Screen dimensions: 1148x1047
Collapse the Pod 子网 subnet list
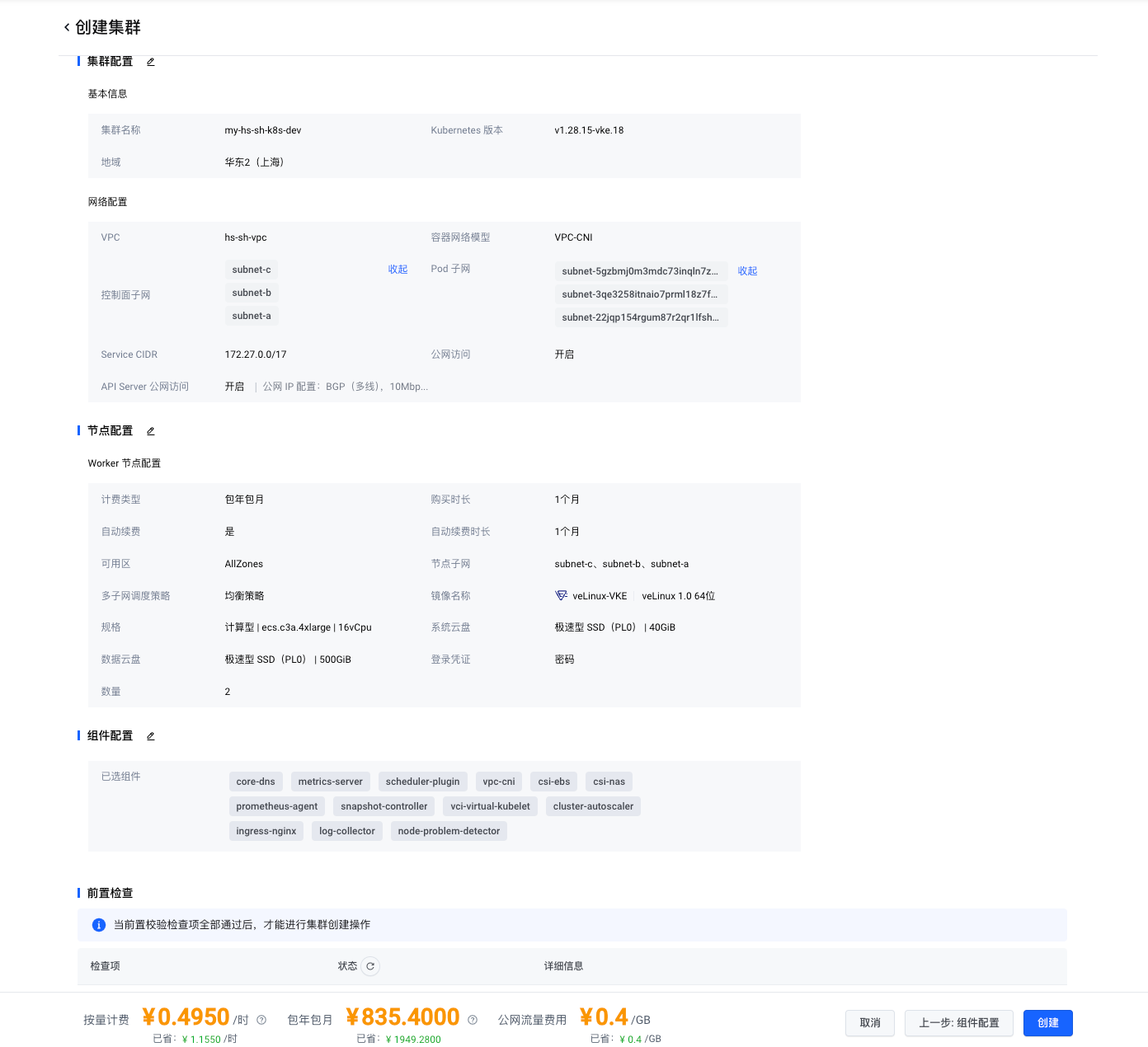(x=747, y=271)
